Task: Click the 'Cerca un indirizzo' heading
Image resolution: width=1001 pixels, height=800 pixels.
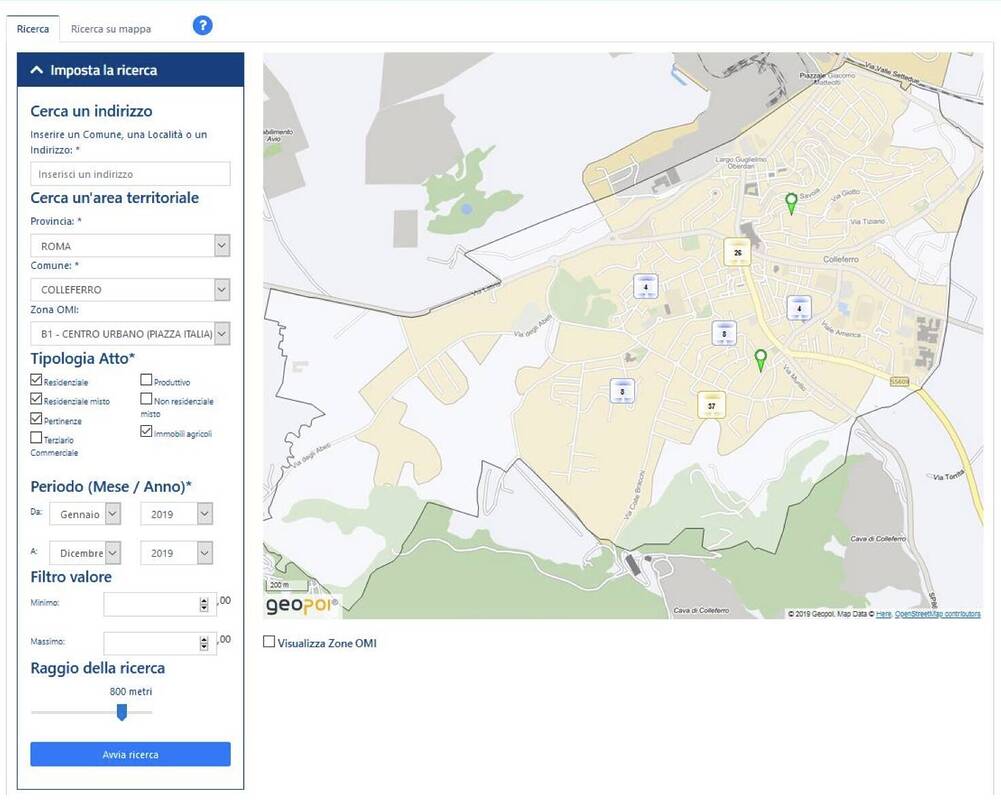Action: 91,111
